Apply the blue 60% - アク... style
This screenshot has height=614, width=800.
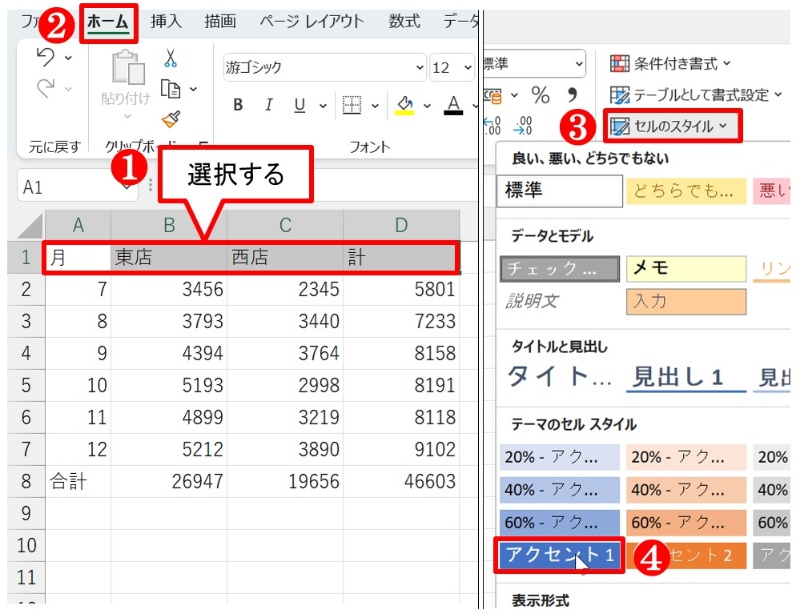(560, 523)
